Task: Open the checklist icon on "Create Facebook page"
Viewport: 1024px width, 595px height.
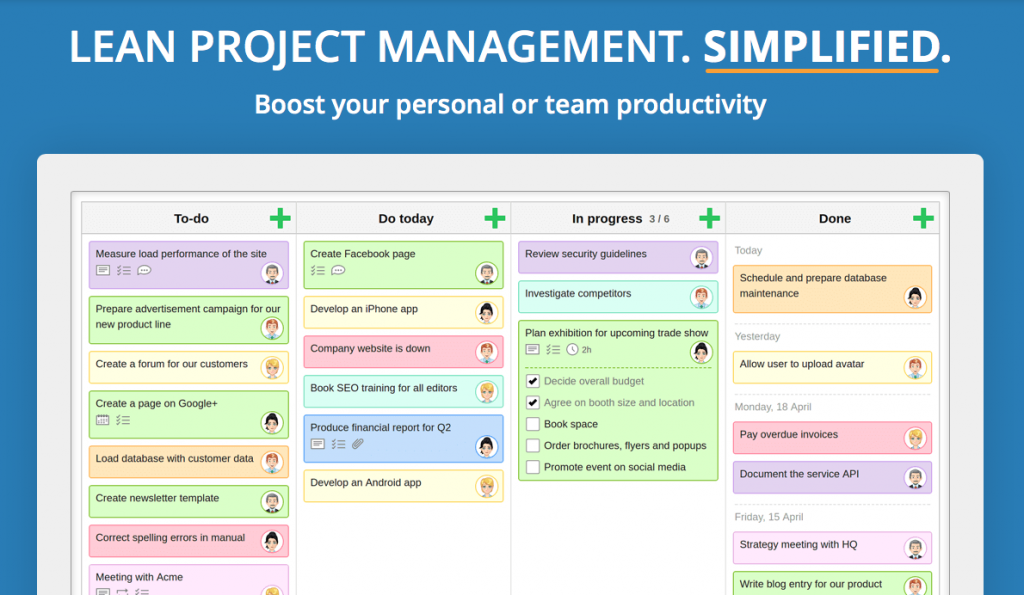Action: [x=318, y=270]
